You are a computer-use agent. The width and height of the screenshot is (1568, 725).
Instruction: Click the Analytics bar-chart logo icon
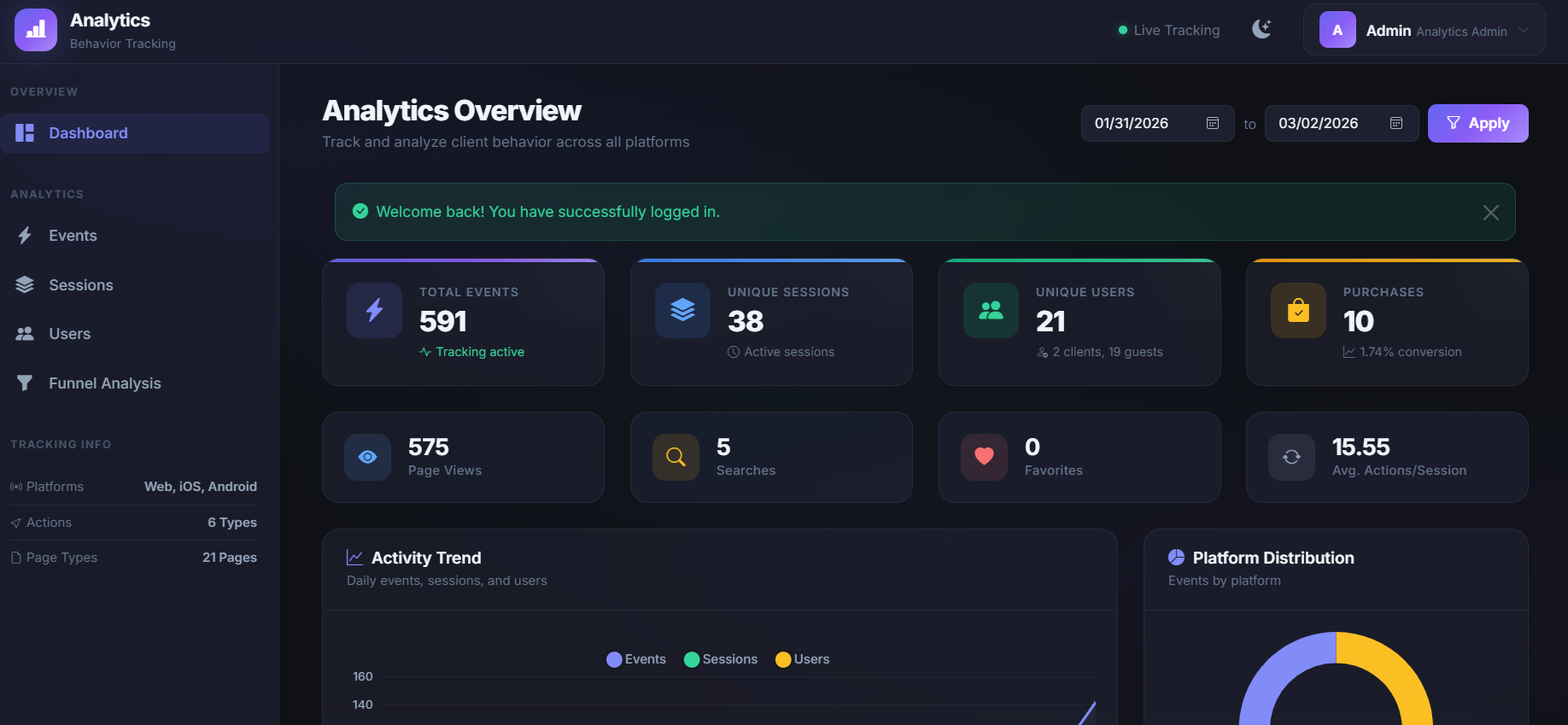(x=36, y=30)
